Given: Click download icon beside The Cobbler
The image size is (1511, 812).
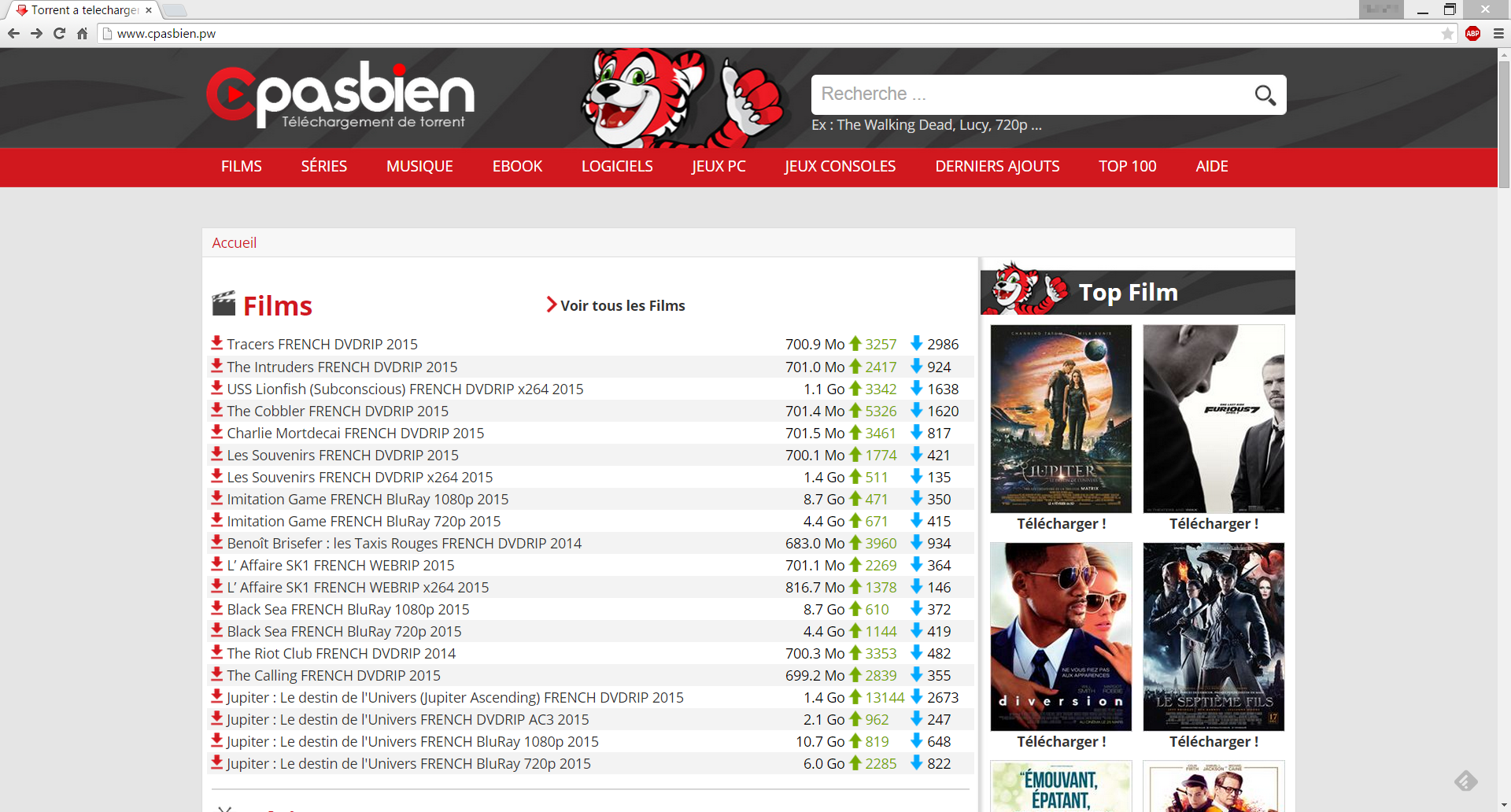Looking at the screenshot, I should pos(217,410).
